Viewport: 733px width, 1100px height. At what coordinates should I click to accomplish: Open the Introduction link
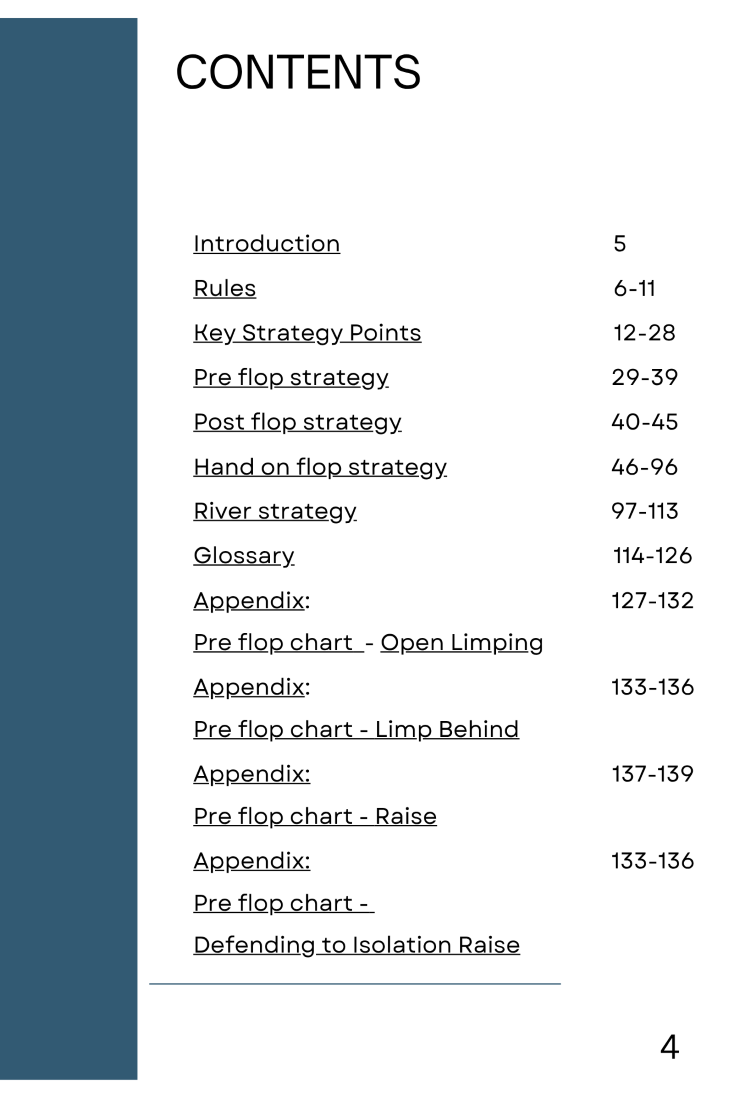click(267, 243)
